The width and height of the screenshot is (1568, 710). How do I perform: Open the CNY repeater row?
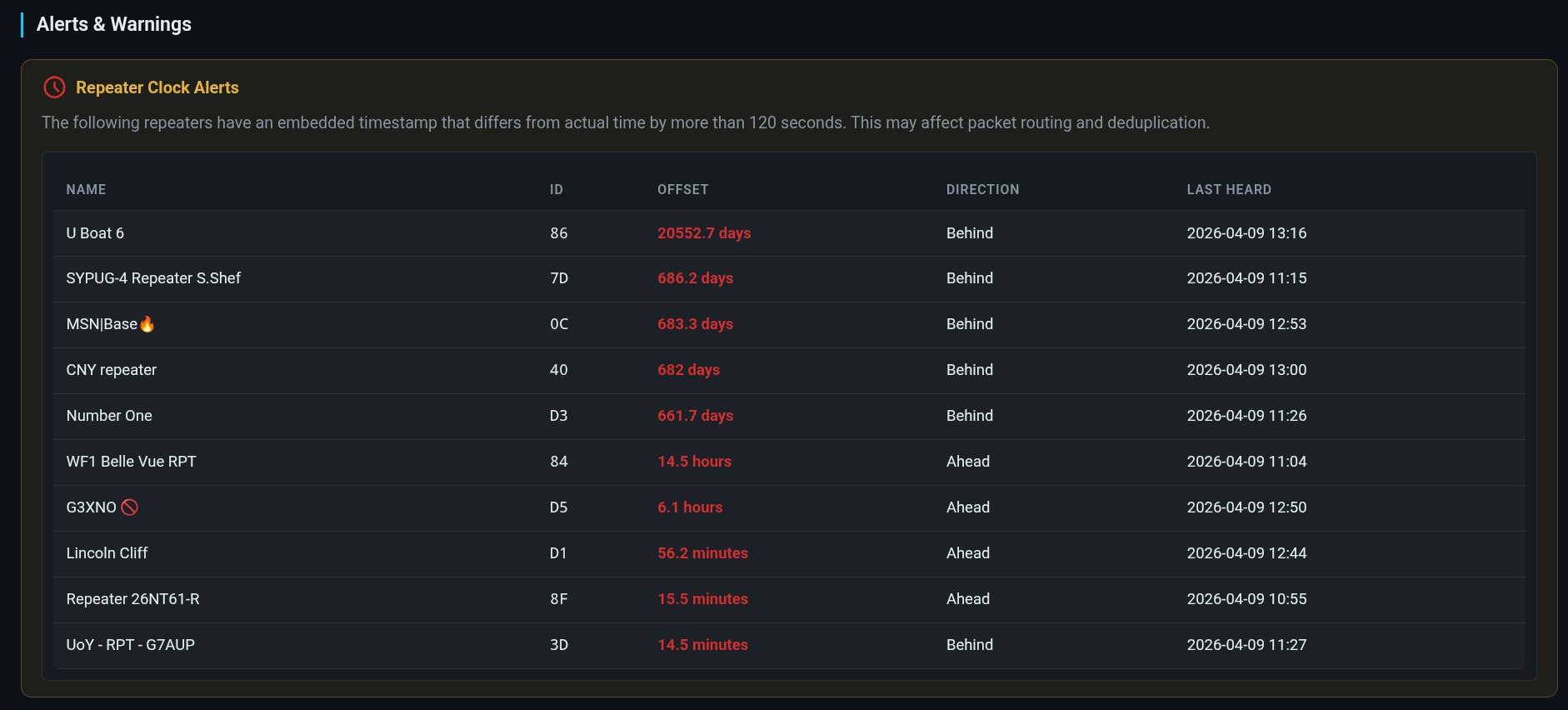tap(111, 370)
